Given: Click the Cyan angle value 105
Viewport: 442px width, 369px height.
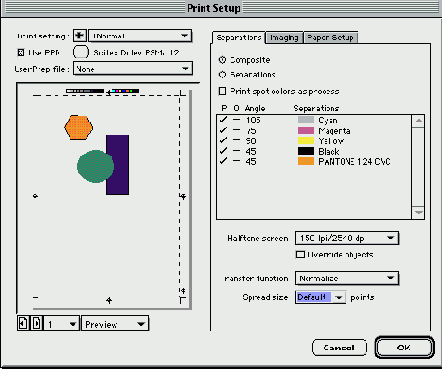Looking at the screenshot, I should tap(253, 120).
